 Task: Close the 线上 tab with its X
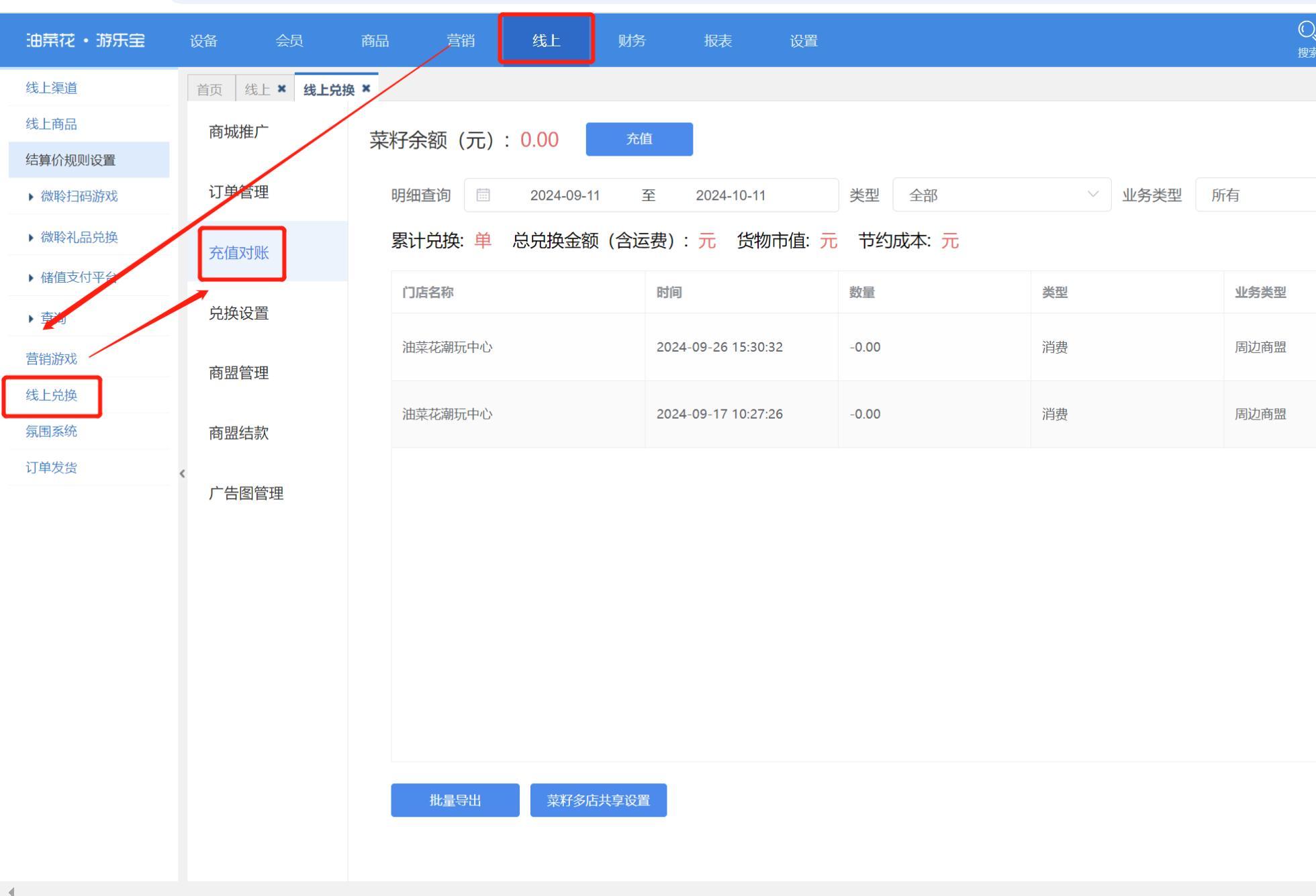coord(282,89)
